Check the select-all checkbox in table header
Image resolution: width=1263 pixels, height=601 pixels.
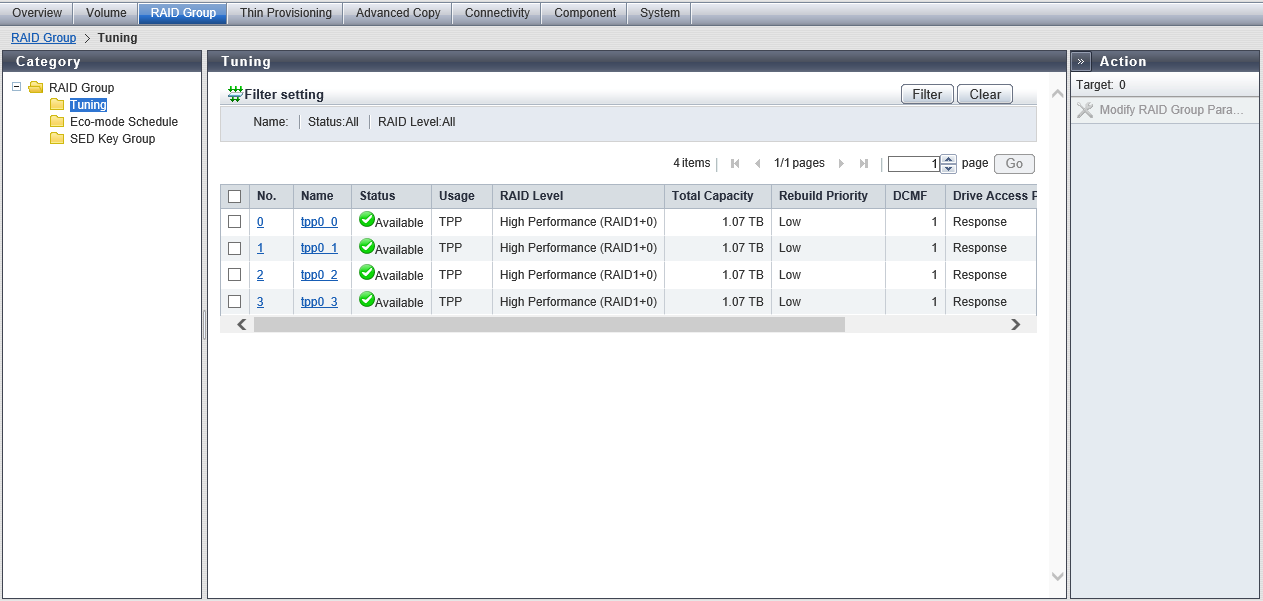tap(235, 196)
